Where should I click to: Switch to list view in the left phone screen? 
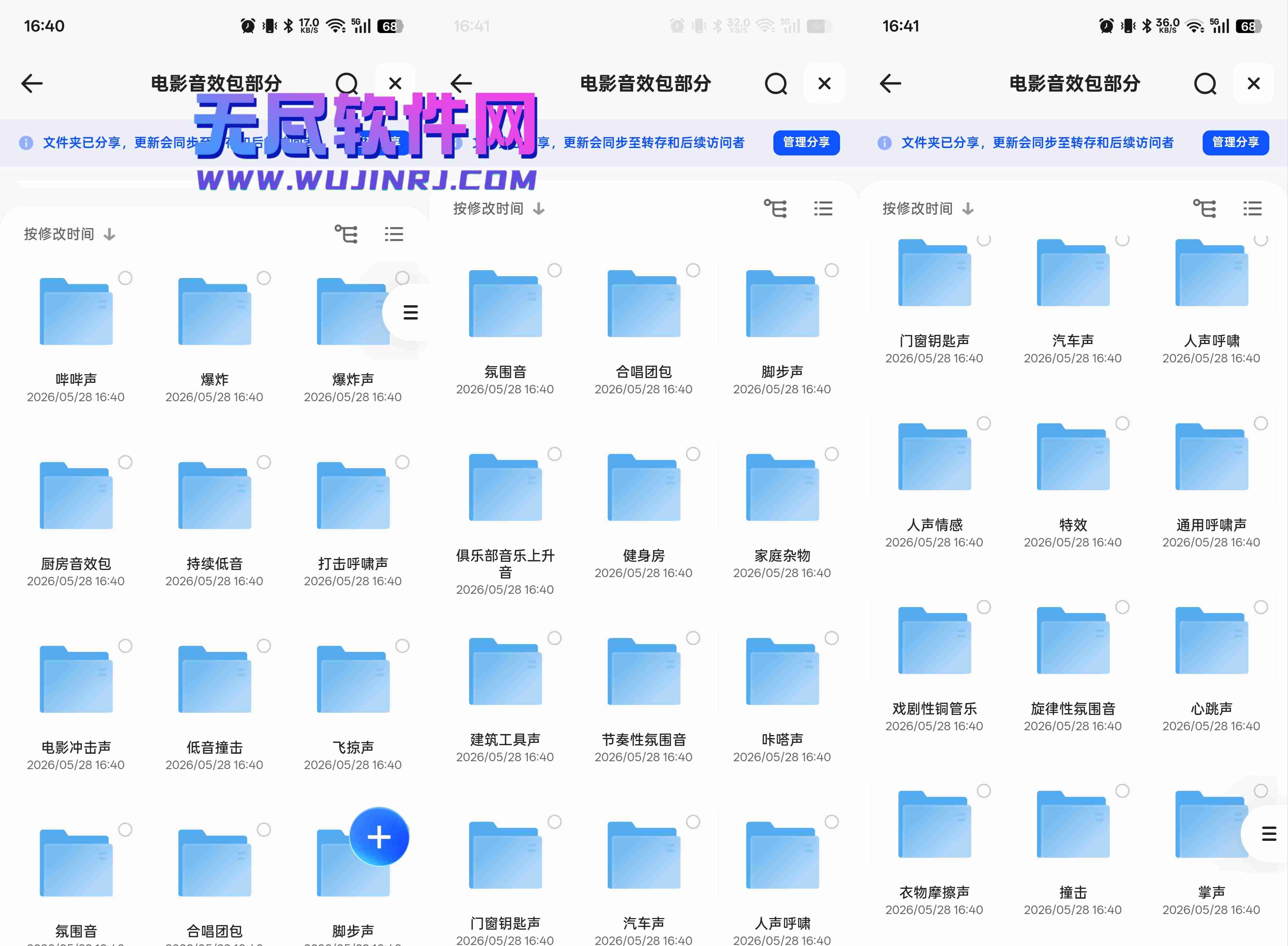pos(394,234)
